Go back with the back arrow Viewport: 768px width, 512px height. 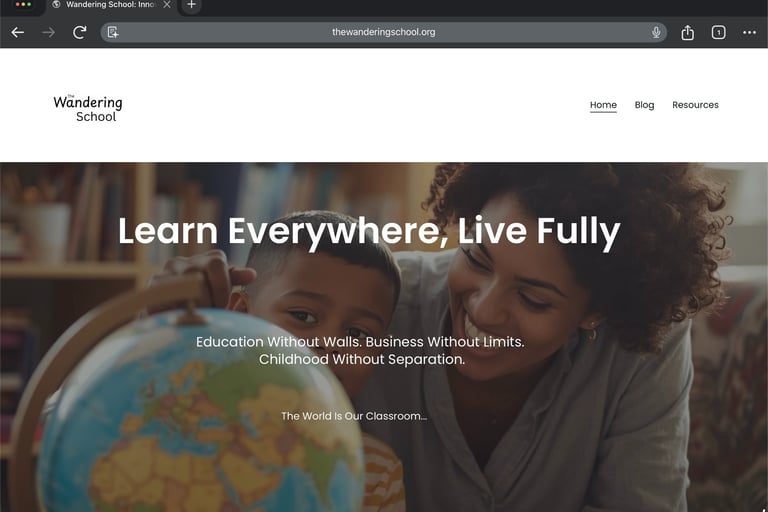[18, 32]
